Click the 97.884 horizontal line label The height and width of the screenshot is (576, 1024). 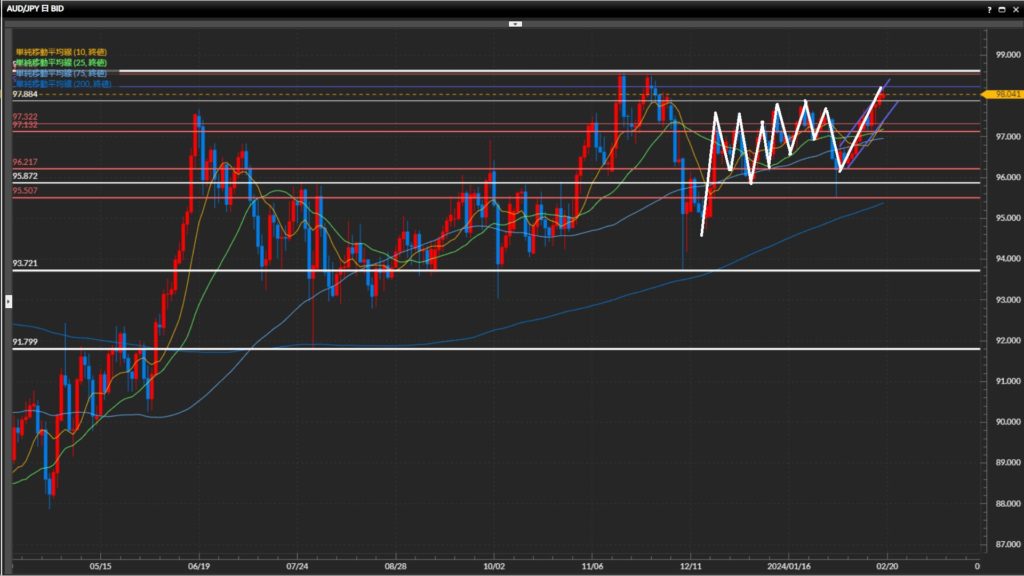(x=25, y=94)
